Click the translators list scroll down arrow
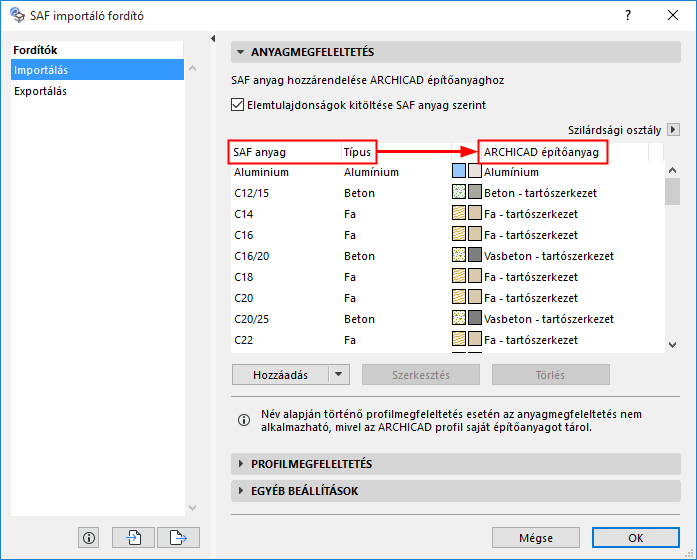697x560 pixels. (x=192, y=508)
